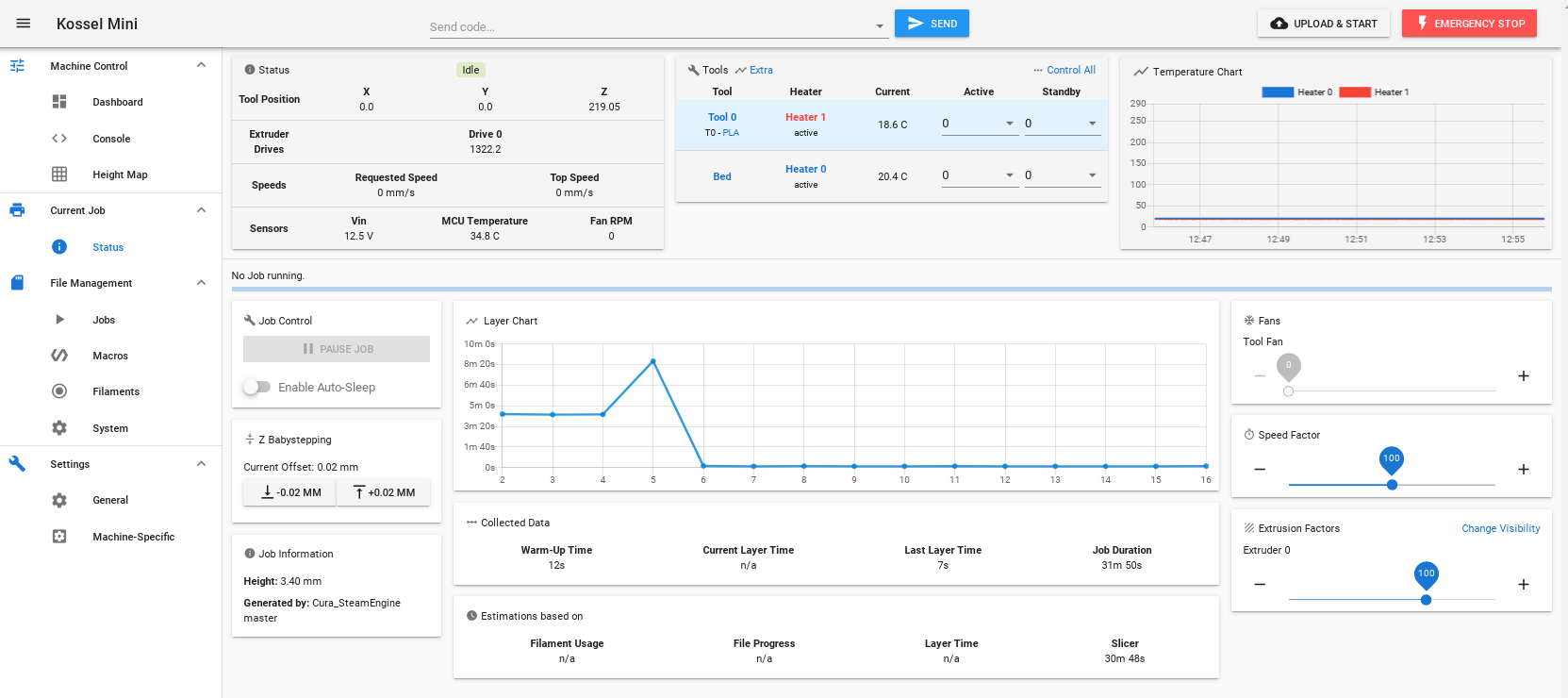Increase Extruder 0 factor with plus icon
The image size is (1568, 698).
(1524, 584)
